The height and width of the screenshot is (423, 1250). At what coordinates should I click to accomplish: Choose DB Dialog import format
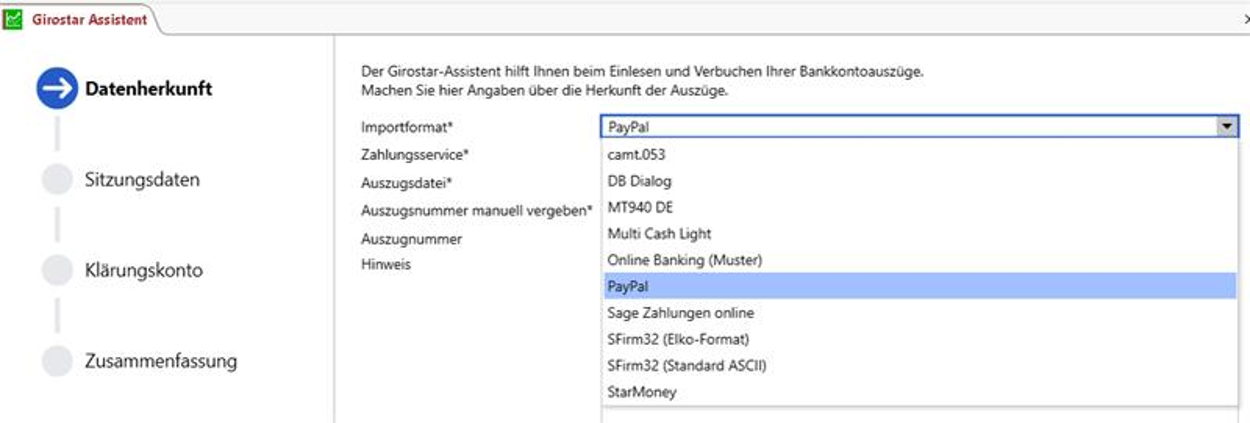tap(919, 181)
